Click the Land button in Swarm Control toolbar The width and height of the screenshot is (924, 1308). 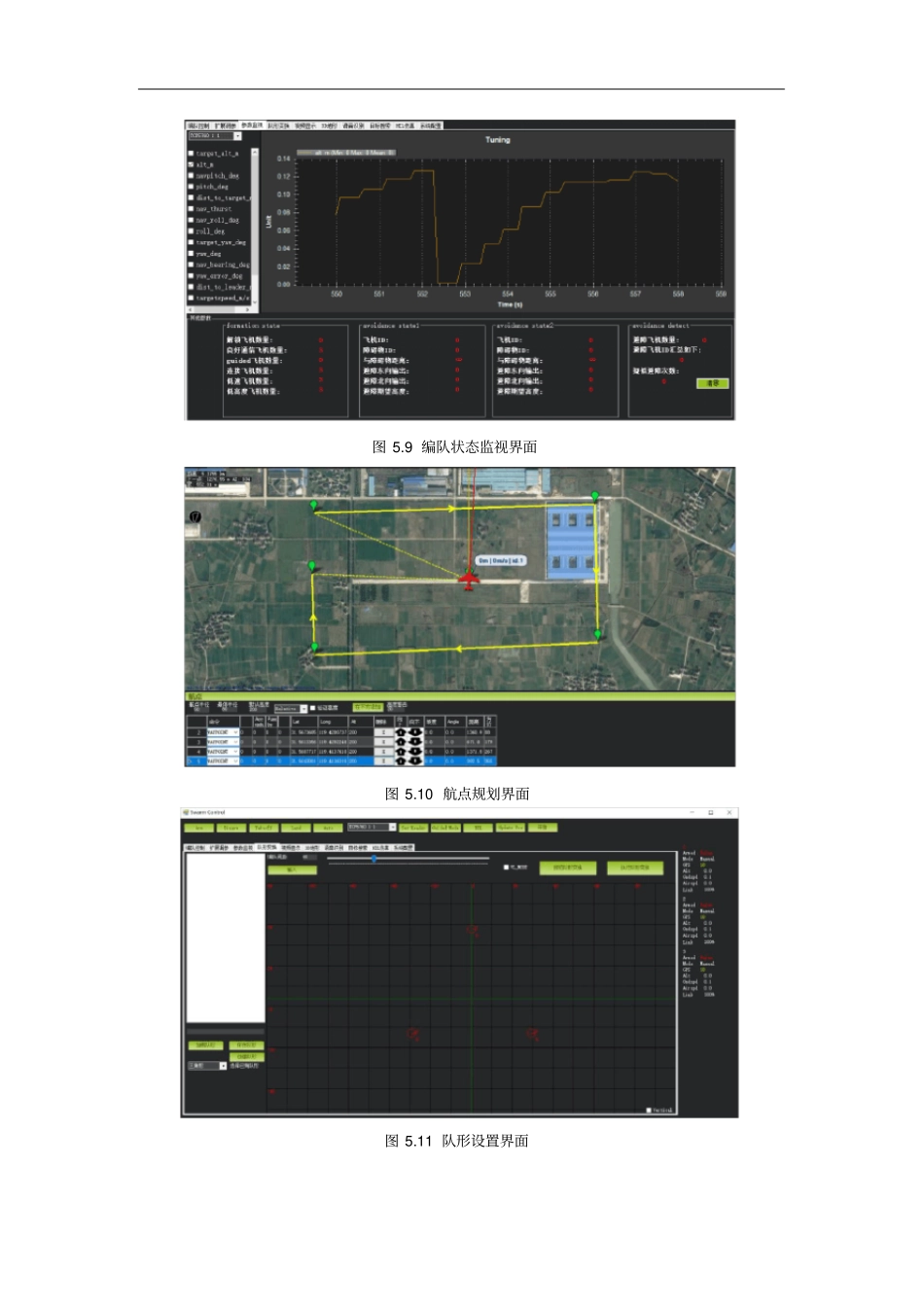pyautogui.click(x=297, y=828)
